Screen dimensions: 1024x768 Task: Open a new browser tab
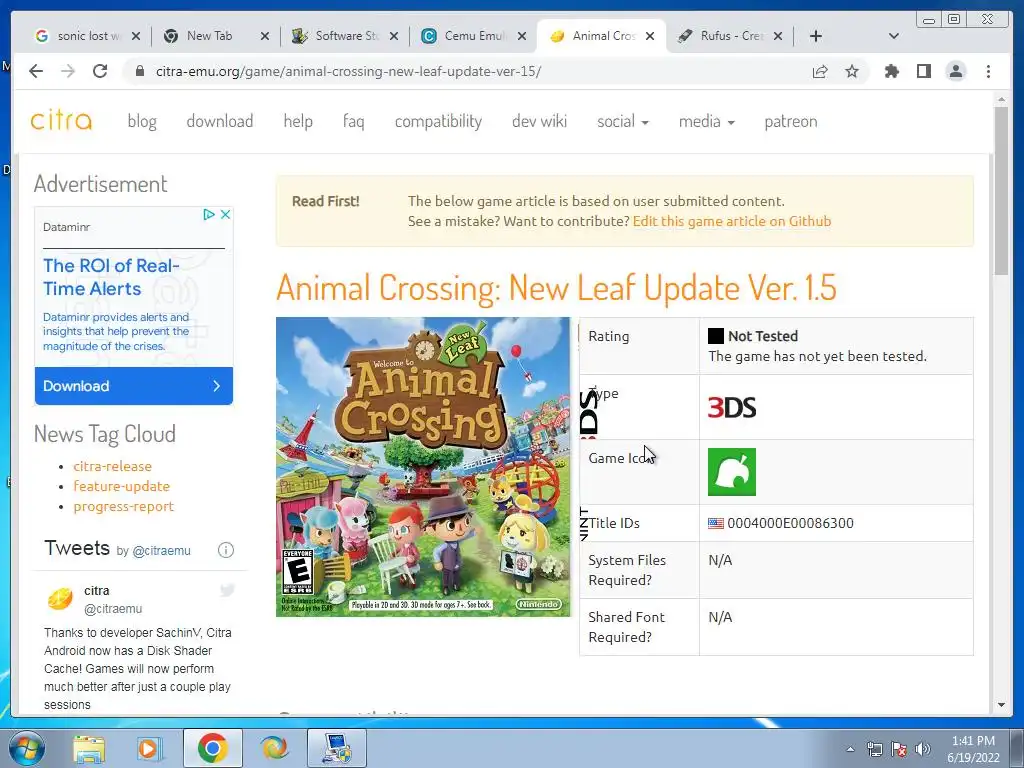point(816,36)
